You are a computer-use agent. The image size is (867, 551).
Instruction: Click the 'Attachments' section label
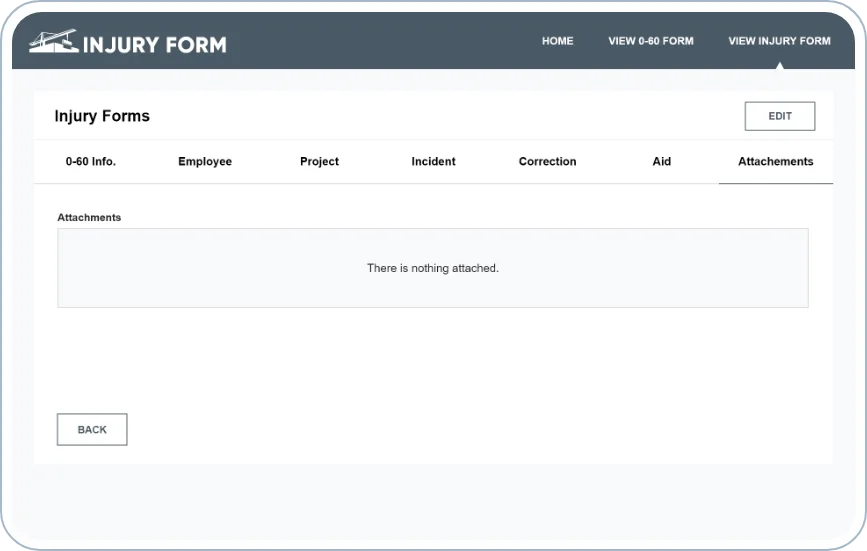[89, 218]
